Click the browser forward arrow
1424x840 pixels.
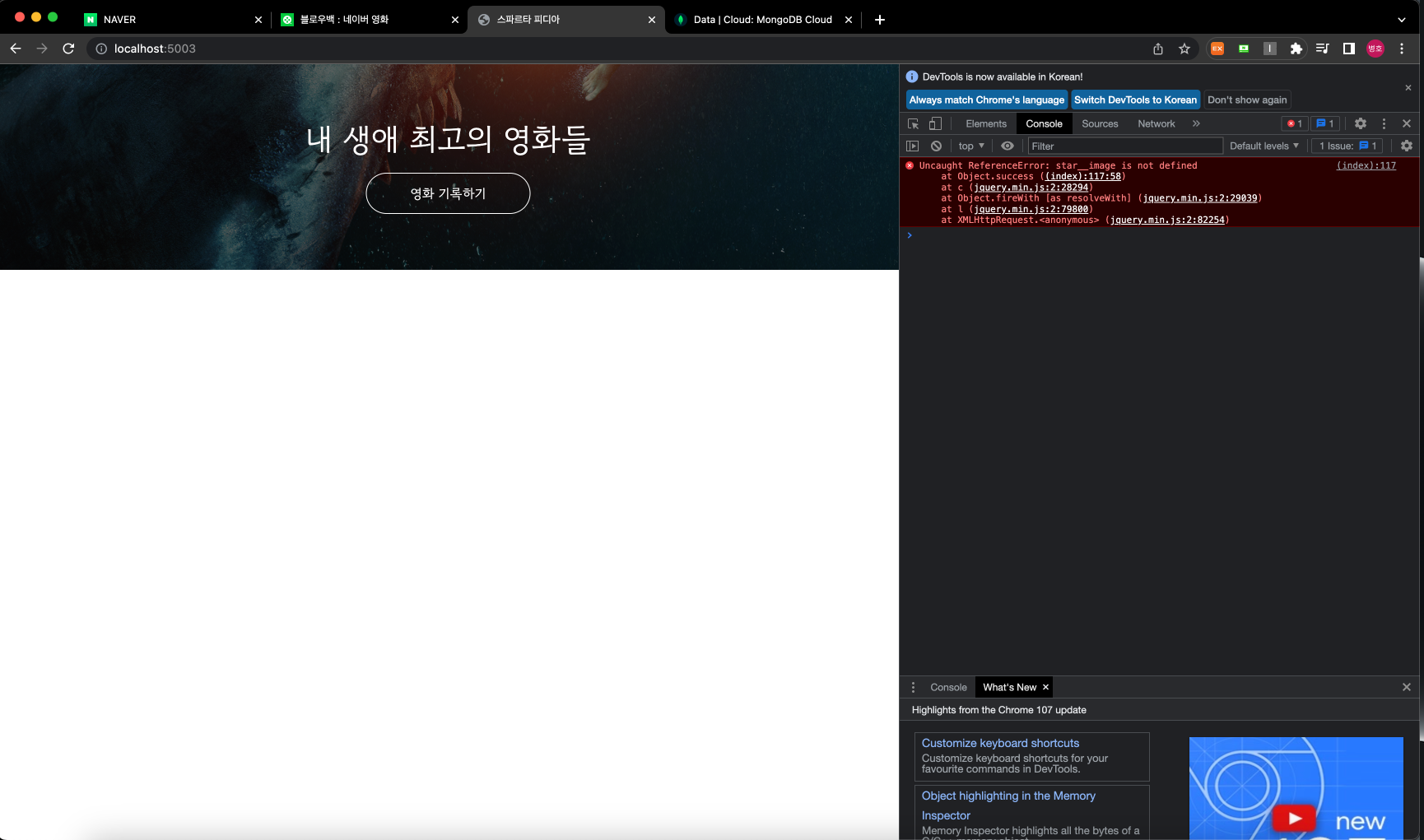pyautogui.click(x=42, y=49)
